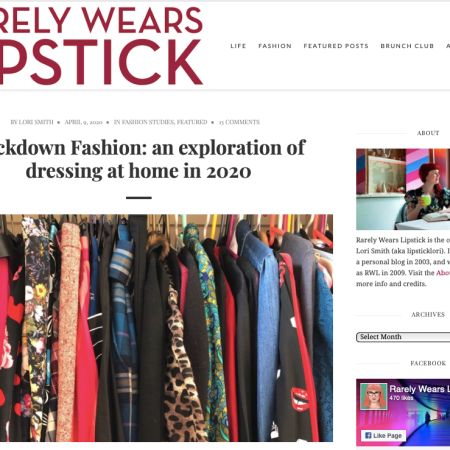Go to Featured Posts in navigation
The height and width of the screenshot is (450, 450).
point(336,46)
